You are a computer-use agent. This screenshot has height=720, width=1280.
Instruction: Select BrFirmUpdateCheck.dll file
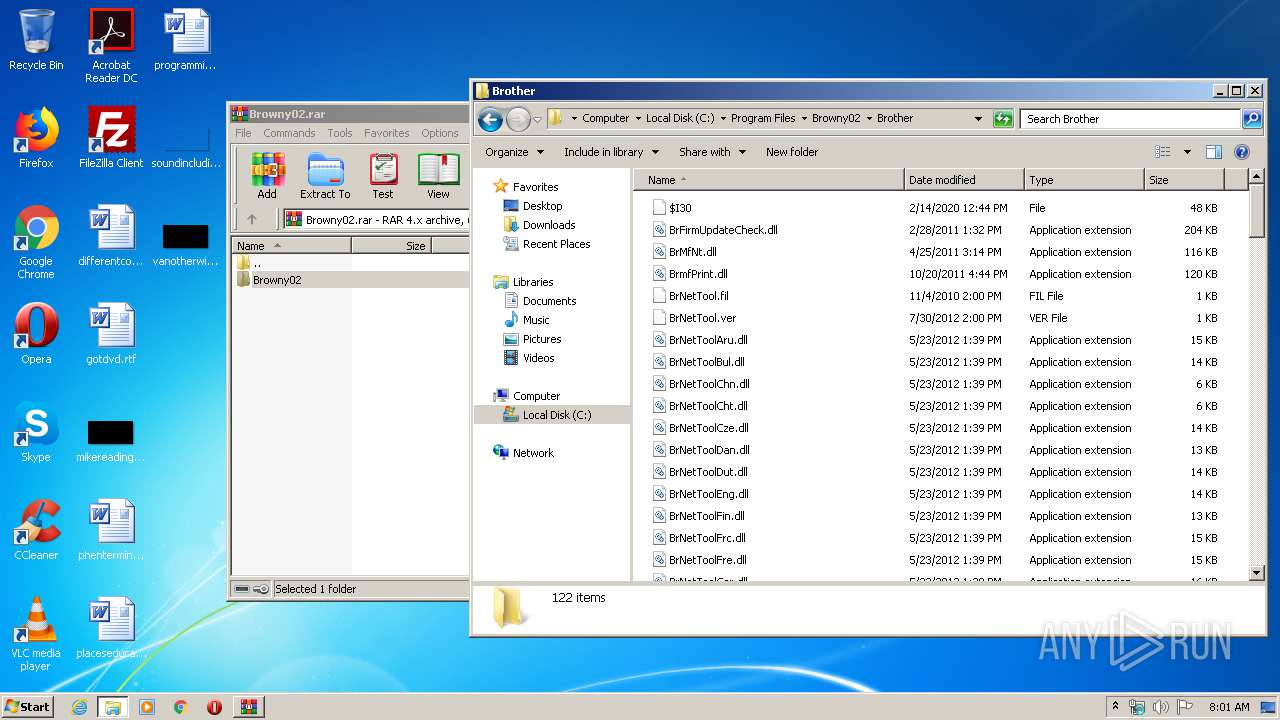tap(723, 230)
